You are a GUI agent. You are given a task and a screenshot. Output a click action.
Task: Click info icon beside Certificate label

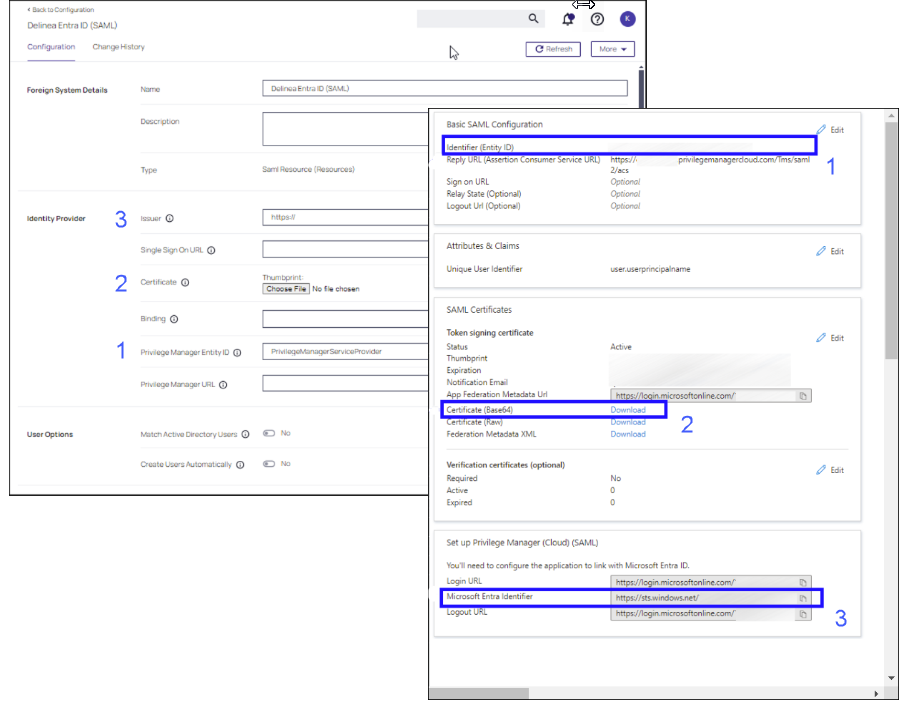tap(186, 283)
